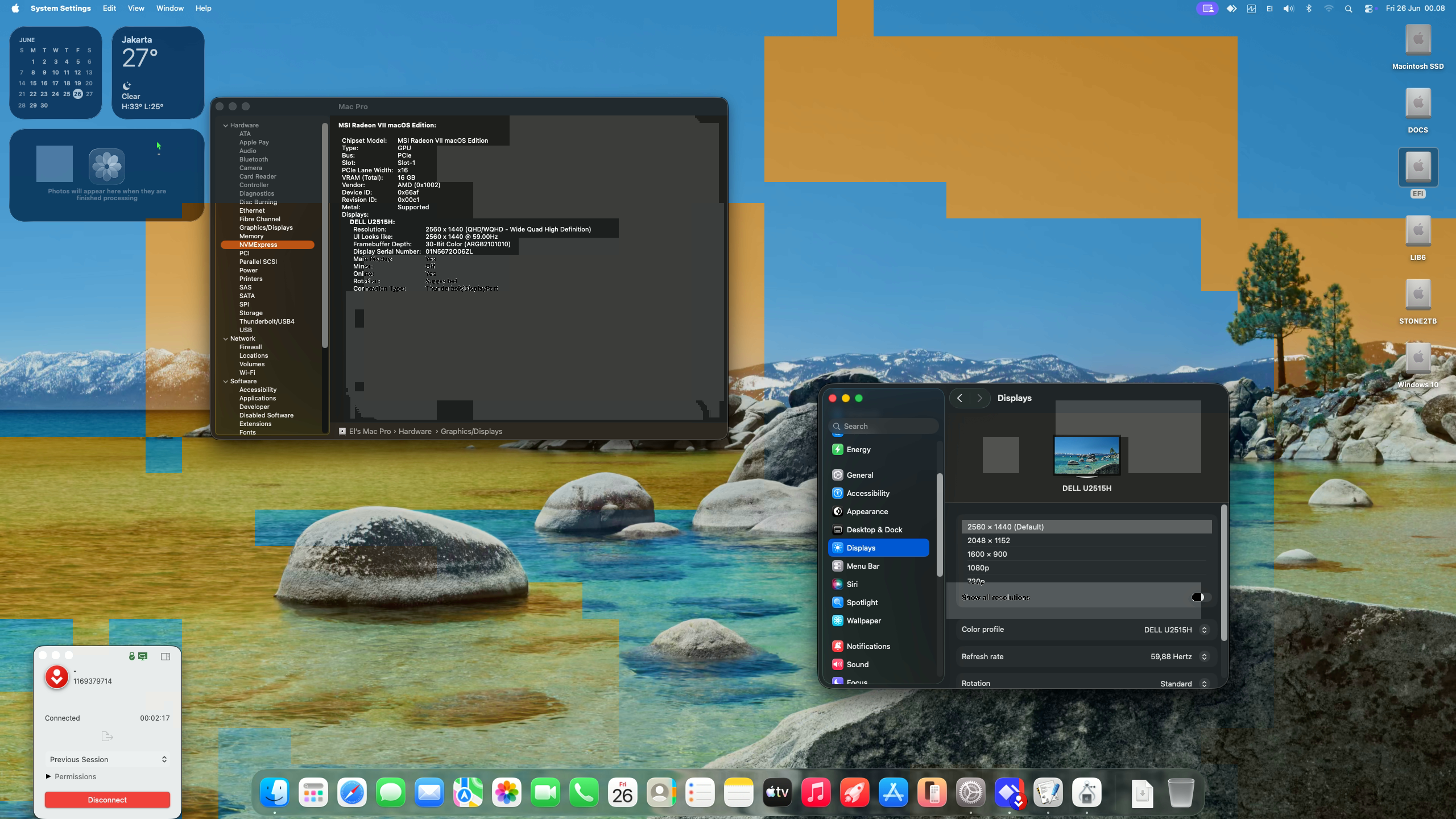Open Mail app in Dock
This screenshot has width=1456, height=819.
click(x=429, y=792)
